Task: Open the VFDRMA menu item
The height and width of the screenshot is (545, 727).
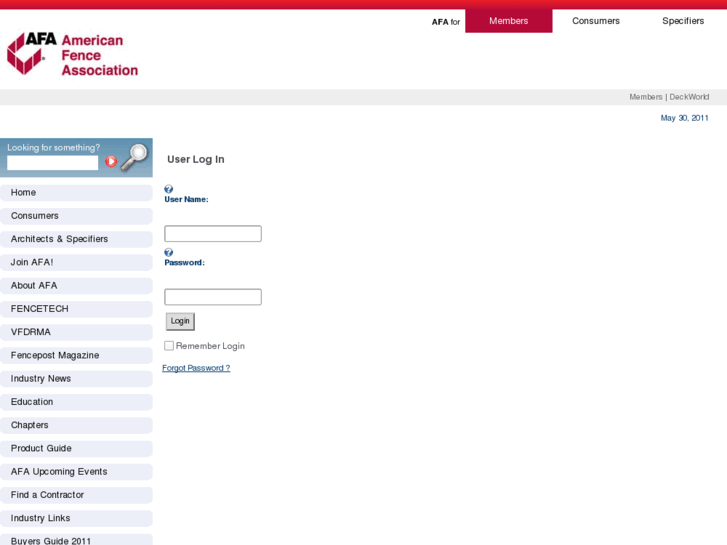Action: pyautogui.click(x=77, y=332)
